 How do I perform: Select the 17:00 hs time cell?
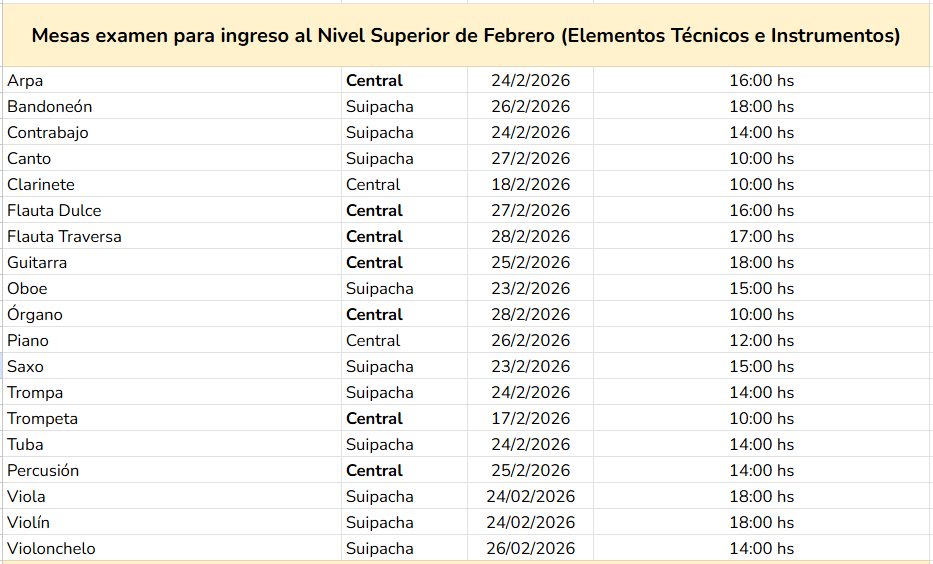point(761,237)
